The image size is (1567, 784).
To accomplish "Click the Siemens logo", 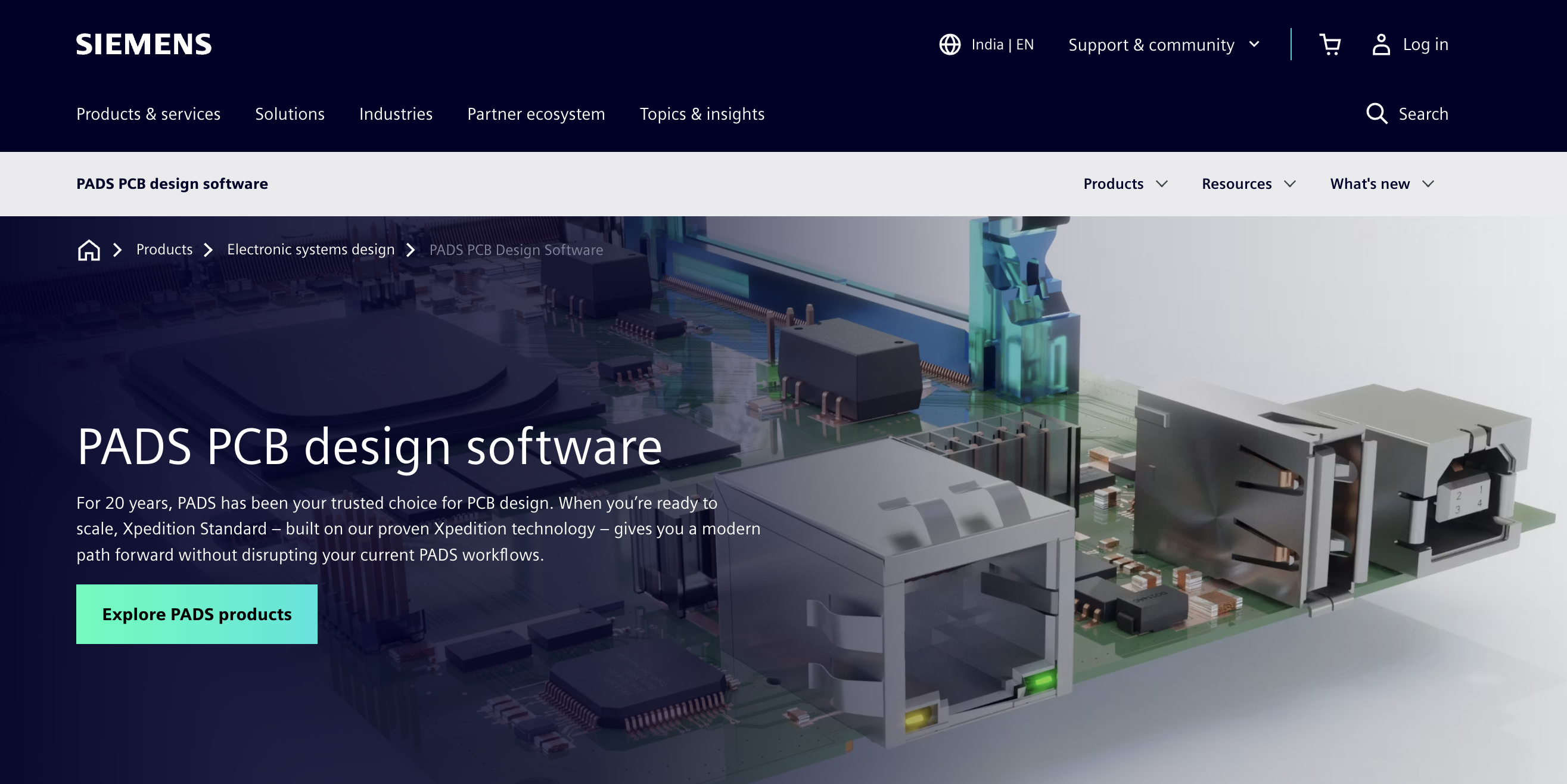I will coord(144,45).
